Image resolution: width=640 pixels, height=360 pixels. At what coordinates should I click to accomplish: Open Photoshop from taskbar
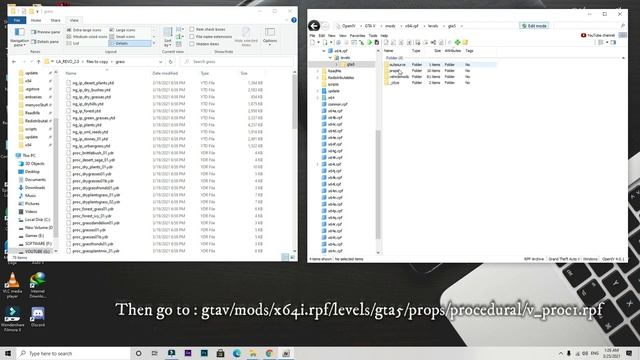tap(204, 353)
